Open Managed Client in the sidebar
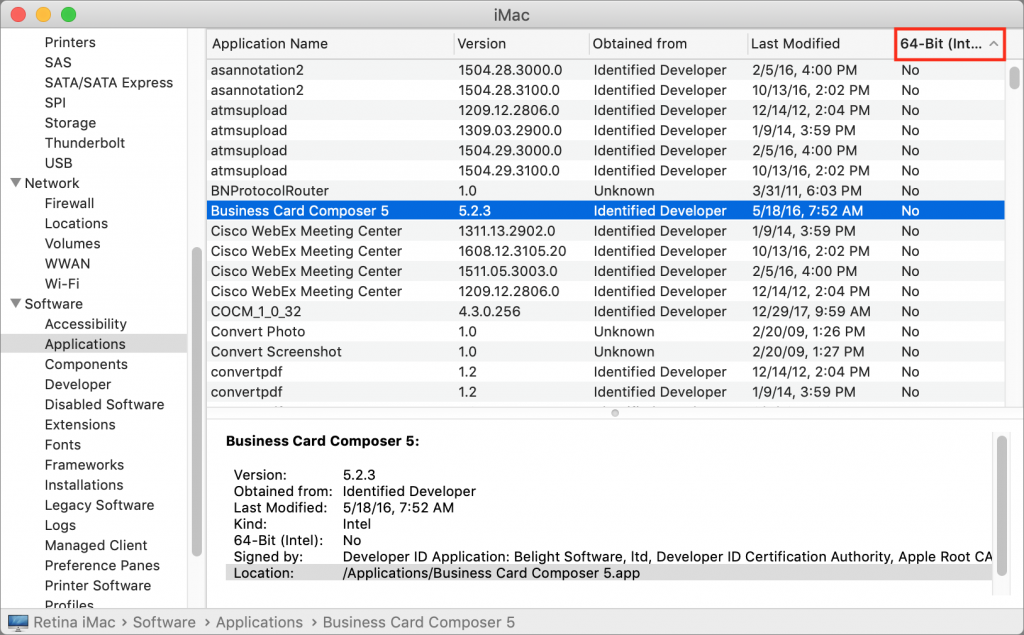Screen dimensions: 1024x635 tap(95, 545)
